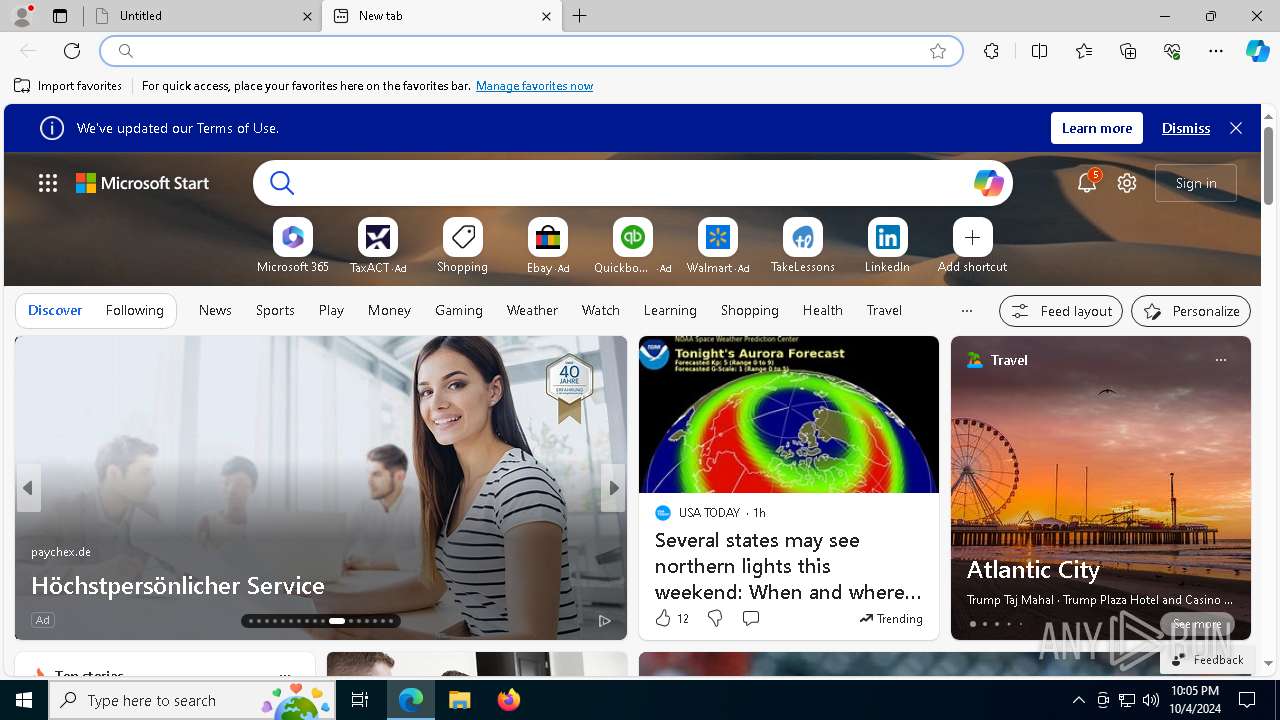Open the Walmart shortcut tile
Viewport: 1280px width, 720px height.
(x=718, y=238)
